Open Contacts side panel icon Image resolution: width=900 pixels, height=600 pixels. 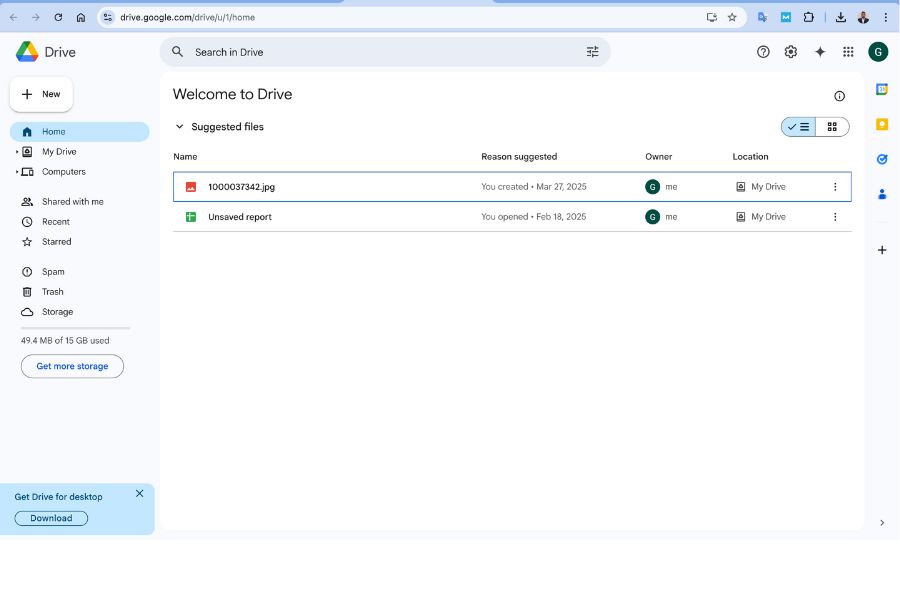coord(882,194)
